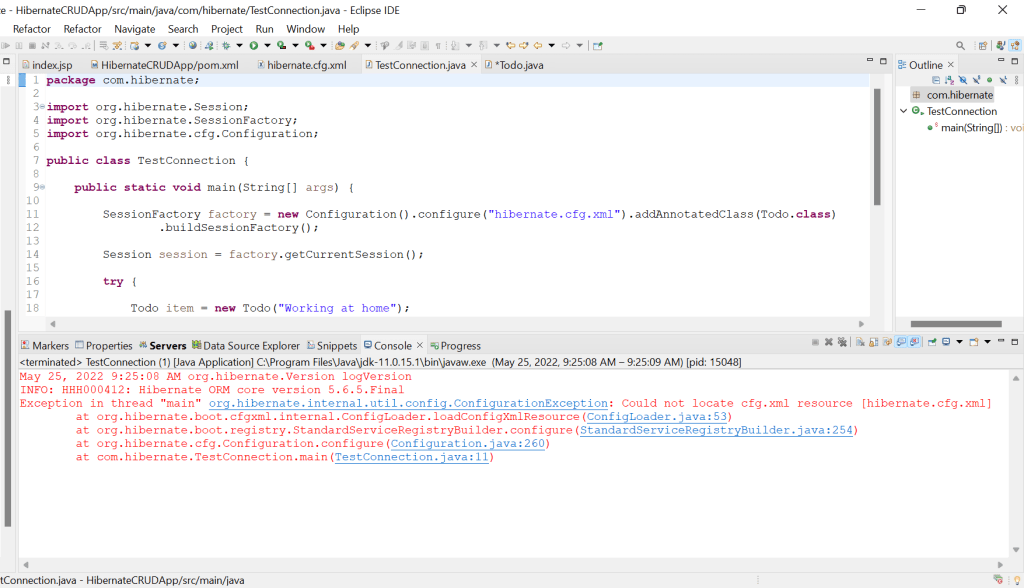1024x588 pixels.
Task: Open the TestConnection.java:11 stack trace link
Action: pyautogui.click(x=411, y=457)
